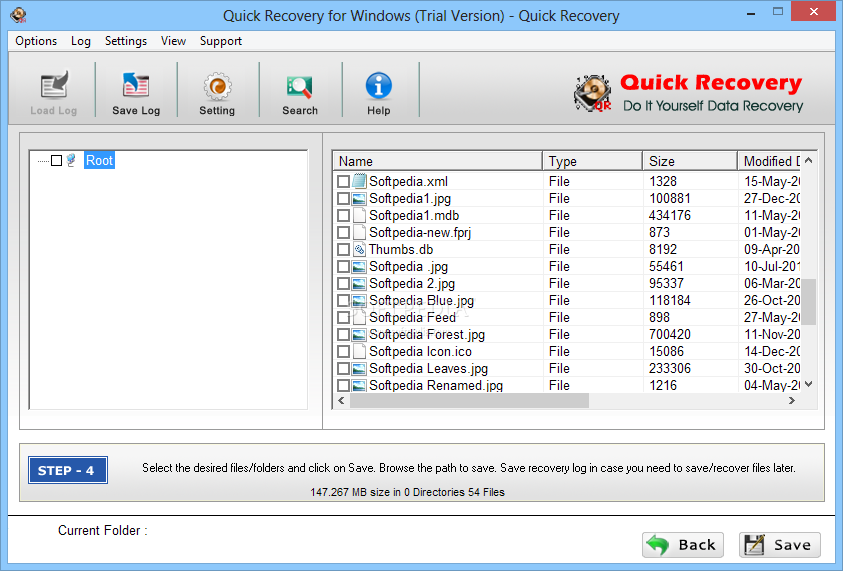Image resolution: width=843 pixels, height=571 pixels.
Task: Tick the Softpedia-new.fprj checkbox
Action: coord(344,233)
